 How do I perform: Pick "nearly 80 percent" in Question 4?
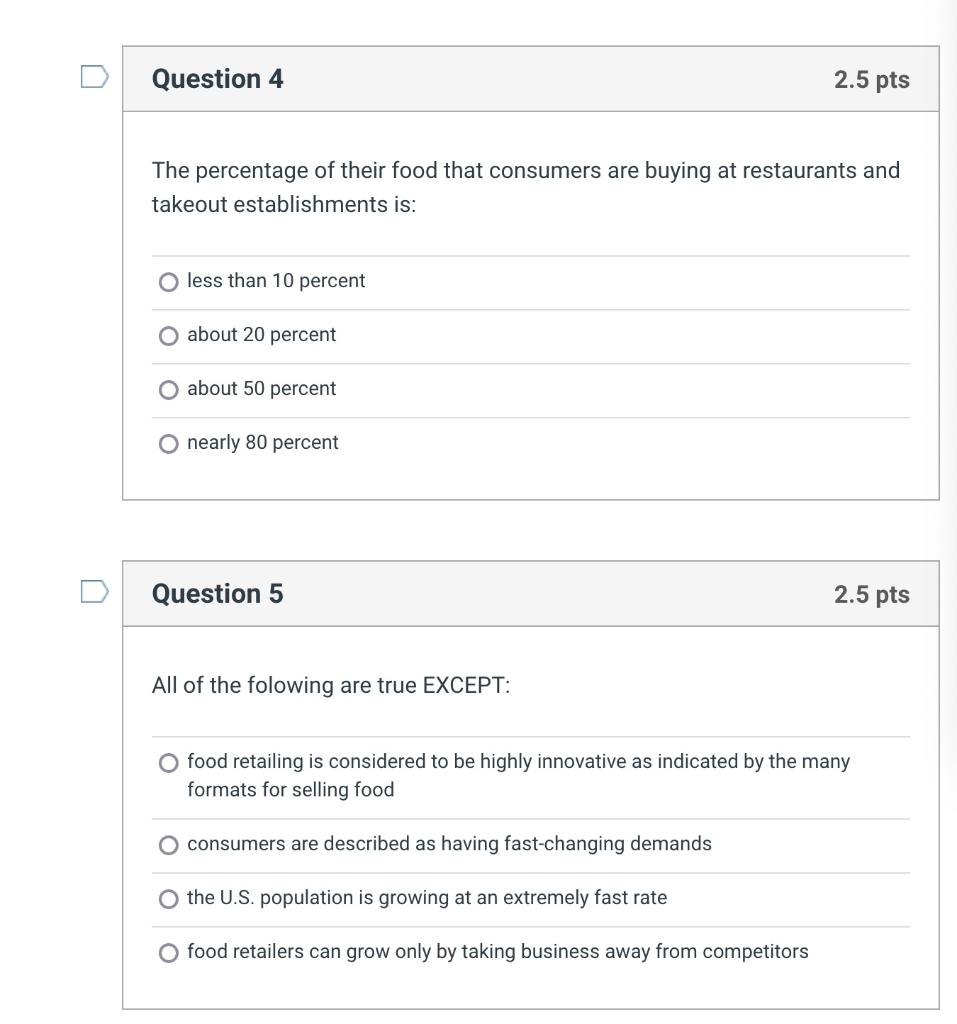[168, 443]
